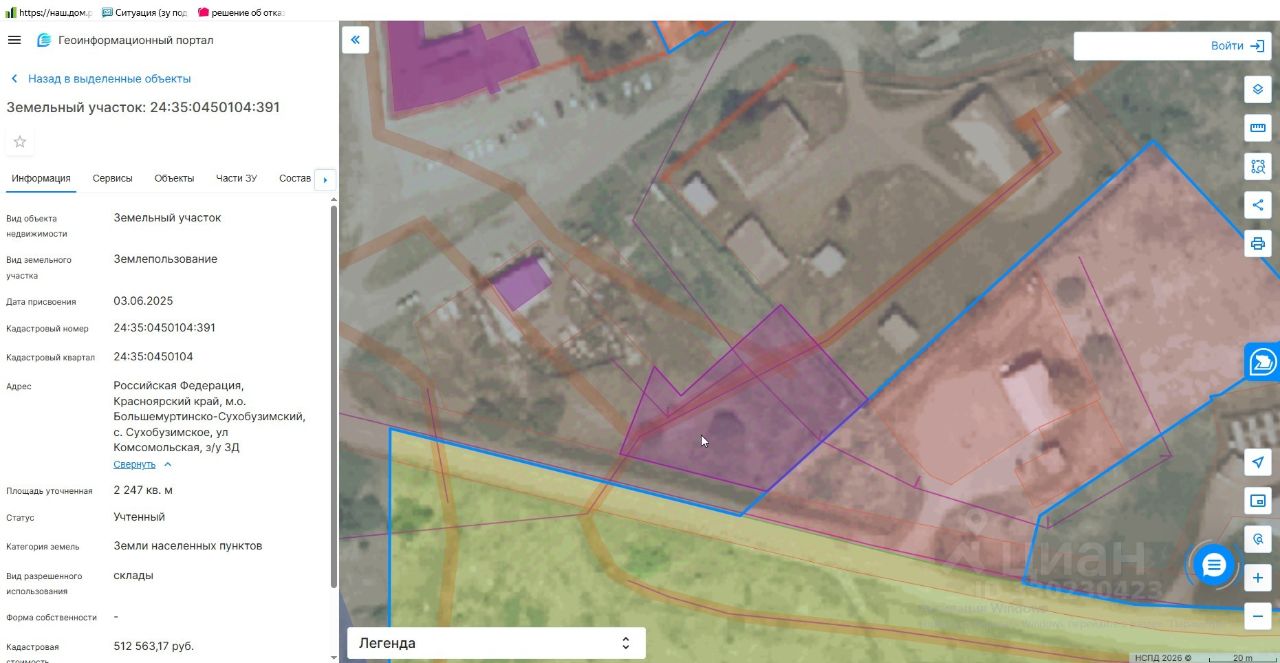This screenshot has width=1280, height=663.
Task: Switch to the Сервисы tab
Action: click(112, 178)
